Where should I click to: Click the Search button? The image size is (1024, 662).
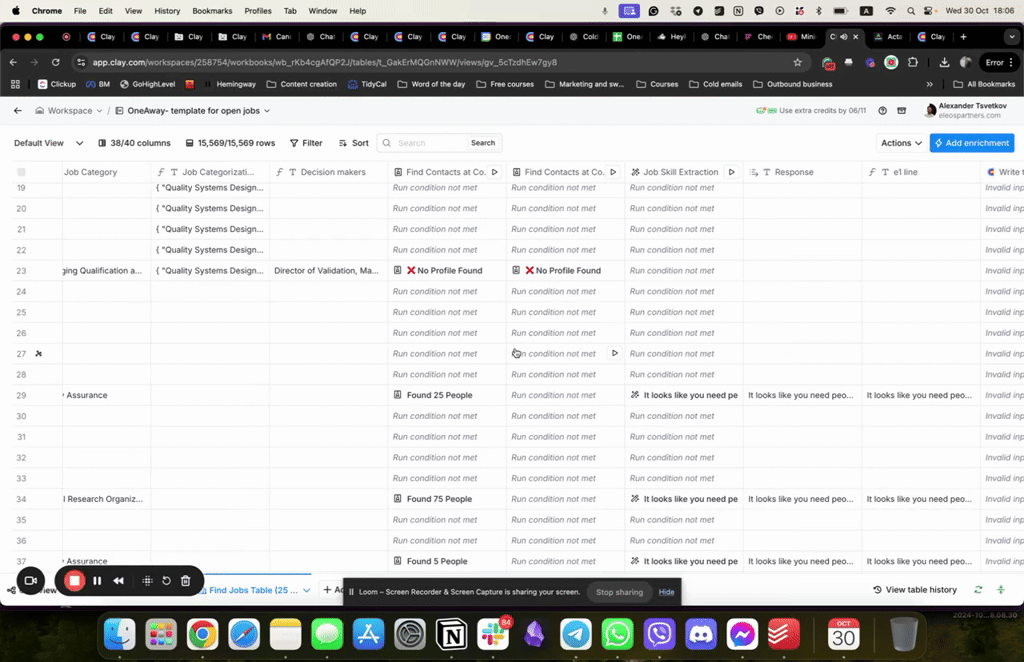tap(483, 143)
